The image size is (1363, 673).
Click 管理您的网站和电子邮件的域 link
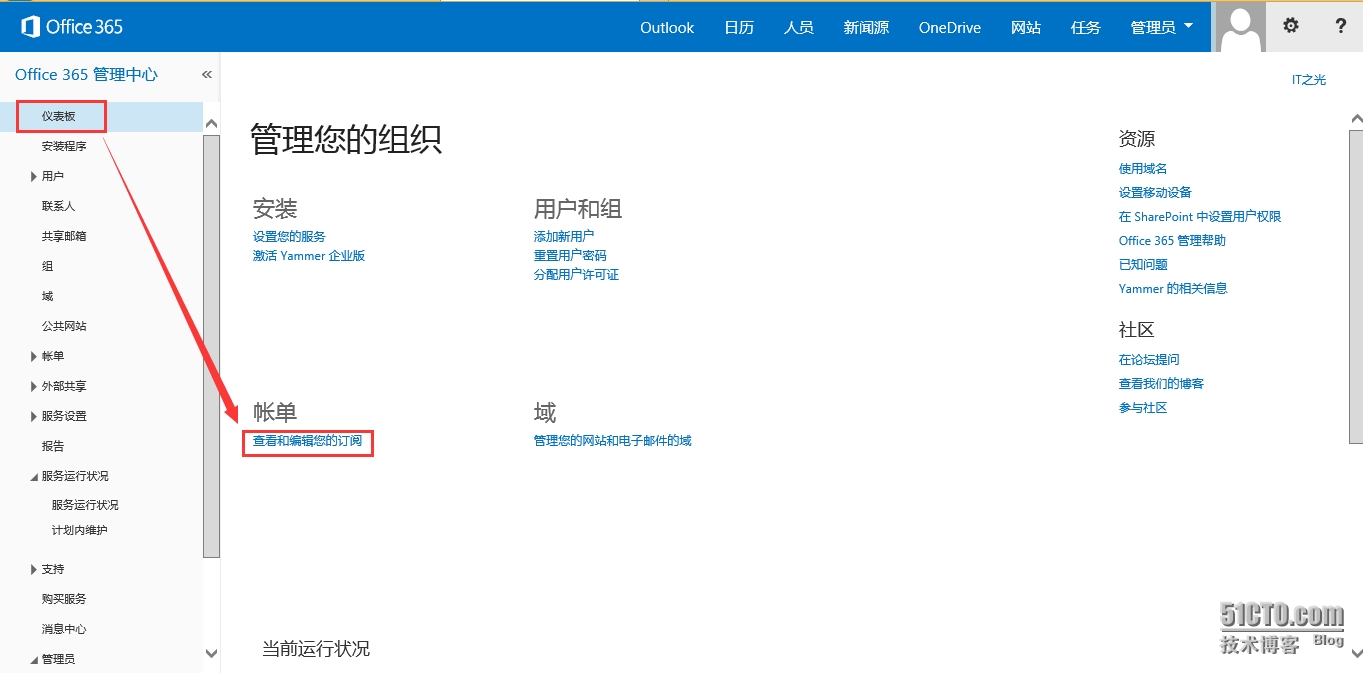(x=612, y=440)
